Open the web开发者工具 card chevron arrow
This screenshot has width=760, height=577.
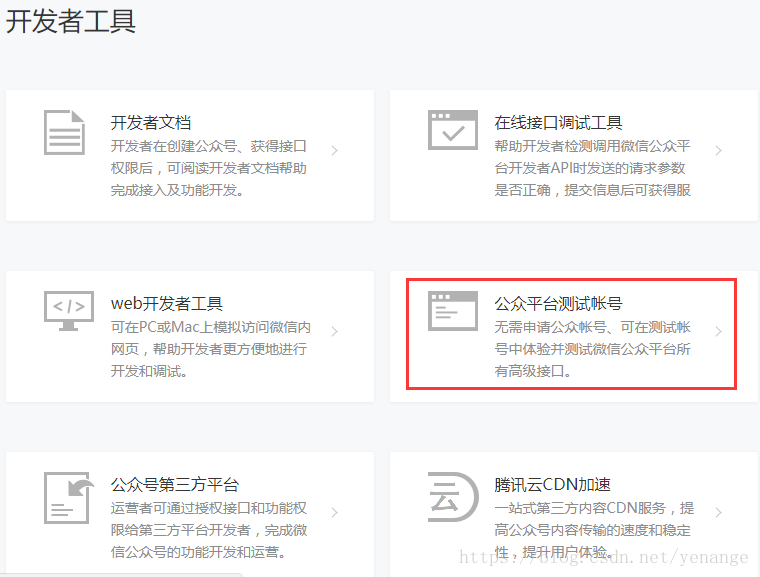pyautogui.click(x=334, y=331)
